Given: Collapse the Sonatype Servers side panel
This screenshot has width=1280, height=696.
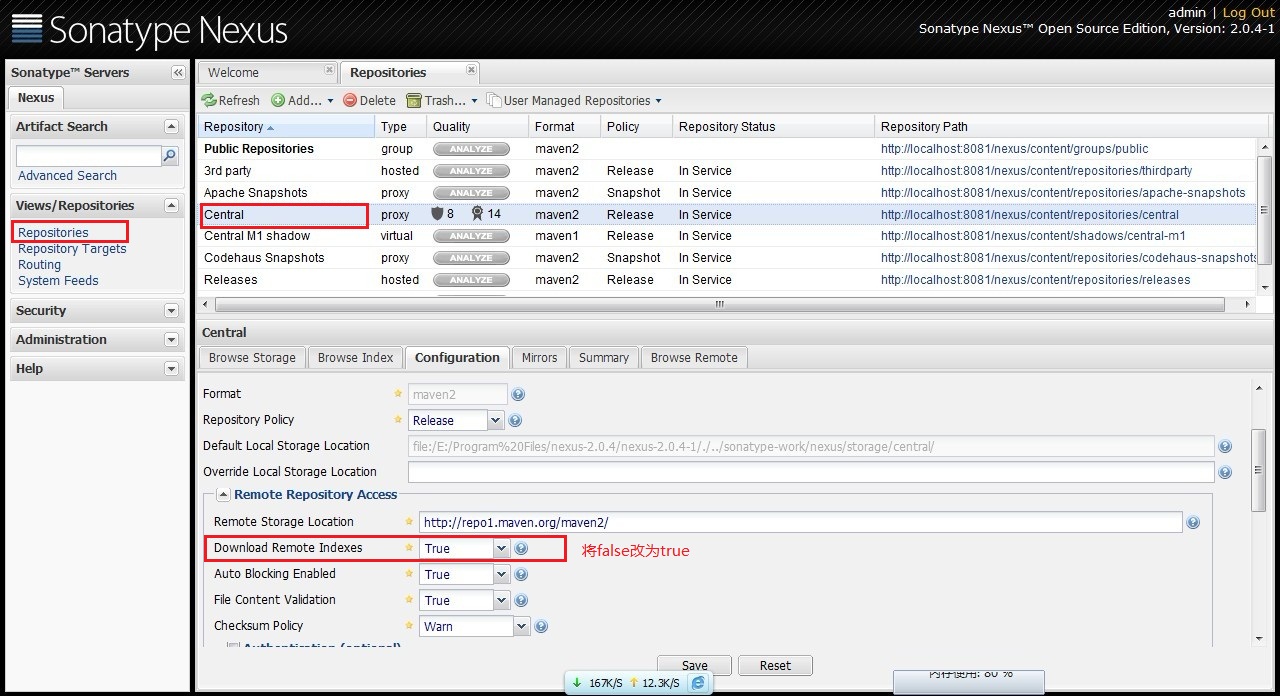Looking at the screenshot, I should pyautogui.click(x=178, y=73).
